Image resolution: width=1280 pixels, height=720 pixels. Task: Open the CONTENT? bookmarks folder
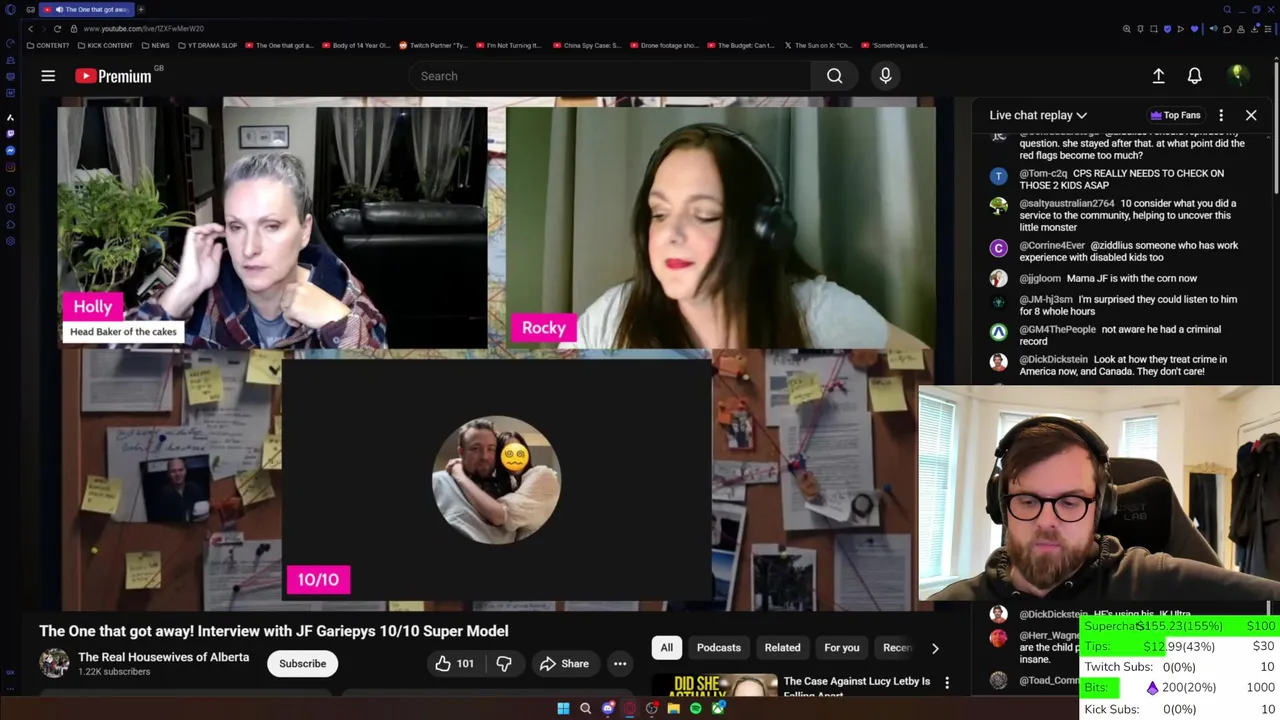(x=48, y=45)
